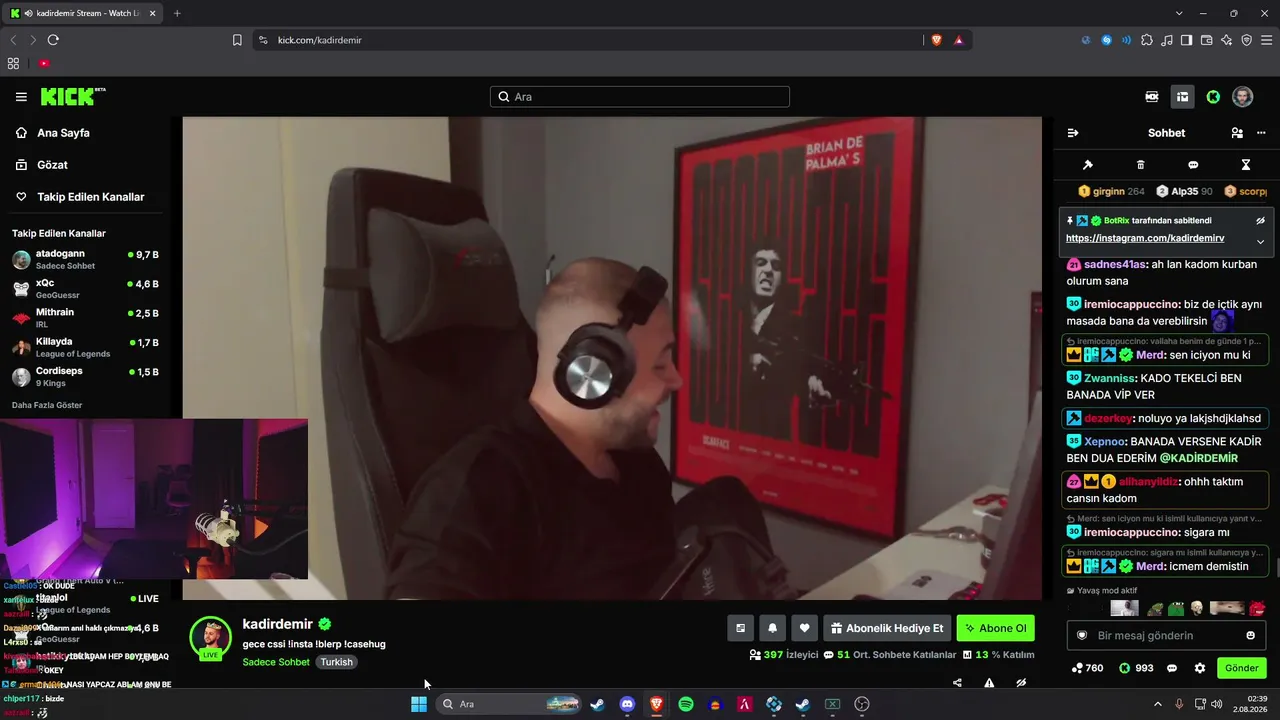Screen dimensions: 1280x720
Task: Open the chat mode speech bubble icon
Action: pos(1193,165)
